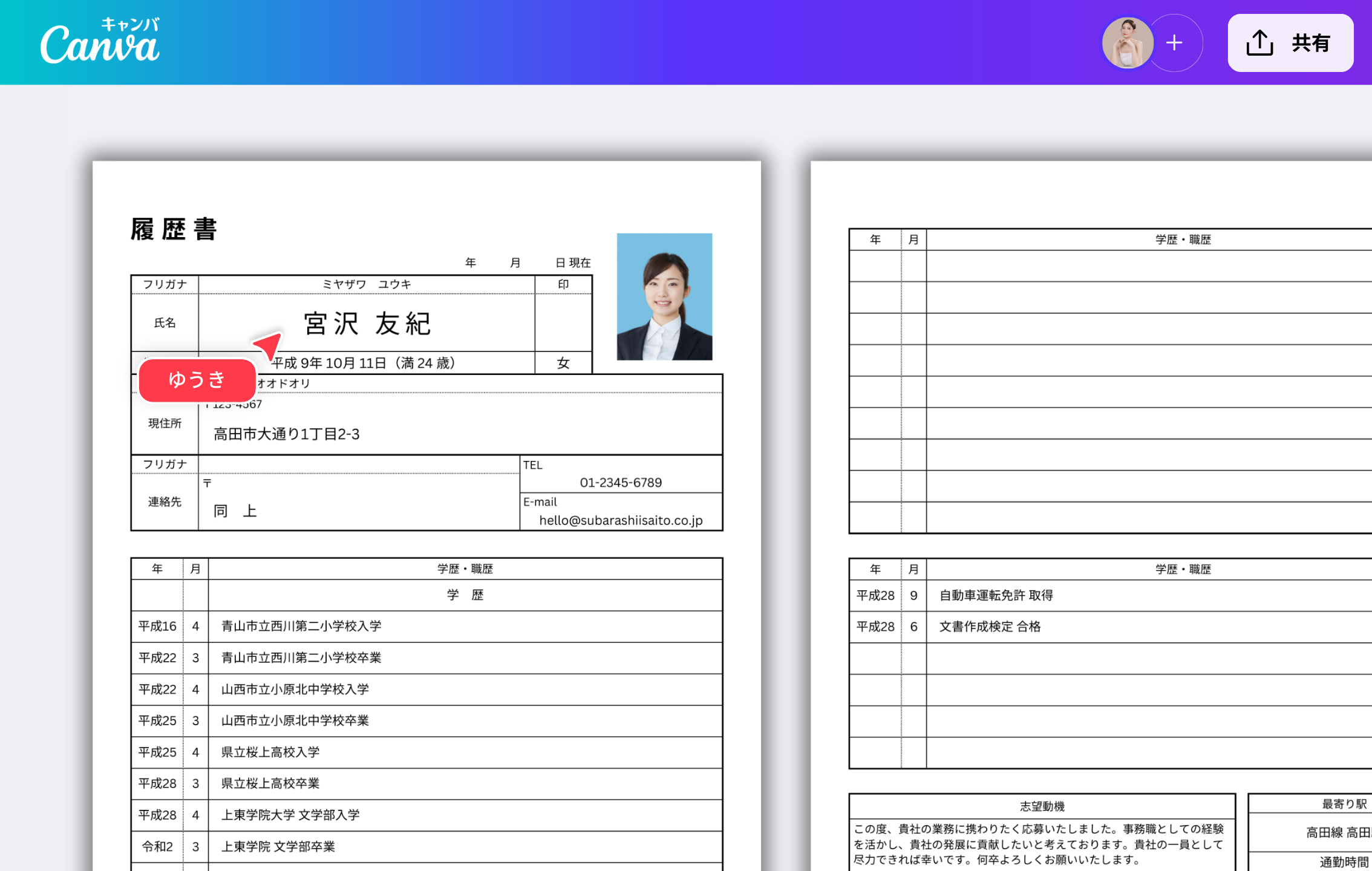Select the 履歴書 title text
1372x871 pixels.
pyautogui.click(x=174, y=230)
